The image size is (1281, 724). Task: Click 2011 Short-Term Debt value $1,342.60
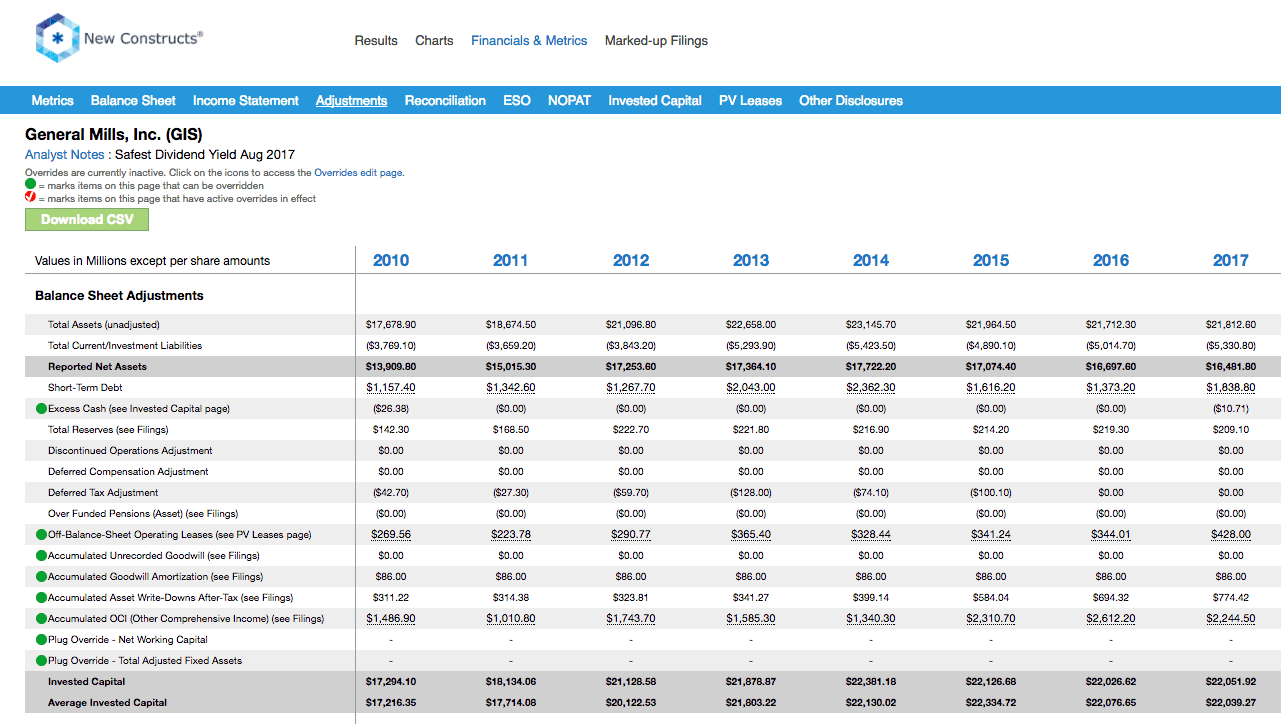pyautogui.click(x=511, y=388)
